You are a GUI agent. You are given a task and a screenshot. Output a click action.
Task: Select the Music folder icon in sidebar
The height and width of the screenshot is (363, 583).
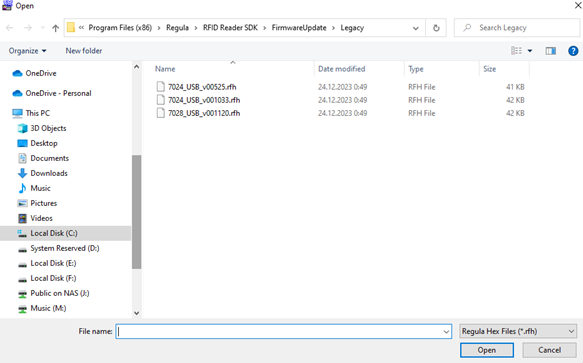pyautogui.click(x=22, y=188)
